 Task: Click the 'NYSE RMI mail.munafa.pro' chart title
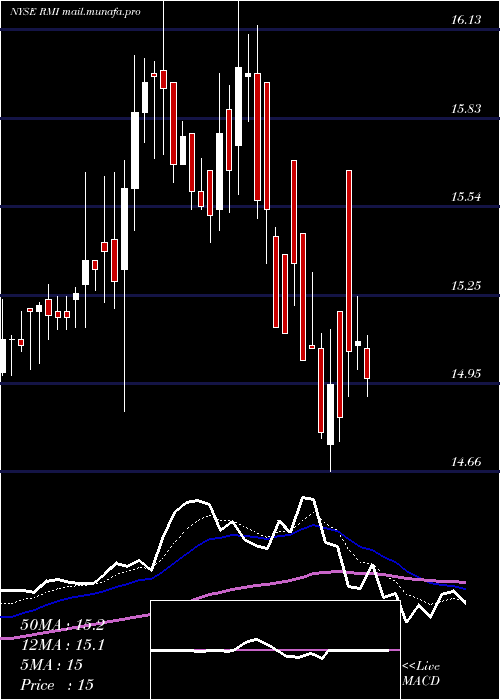(75, 12)
